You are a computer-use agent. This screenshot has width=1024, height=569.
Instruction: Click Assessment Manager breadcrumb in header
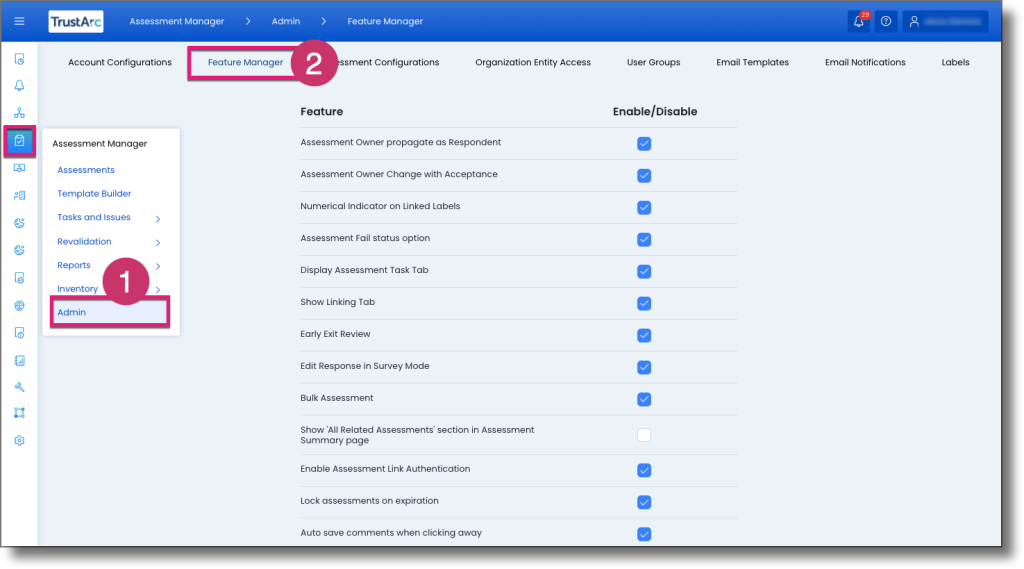176,22
